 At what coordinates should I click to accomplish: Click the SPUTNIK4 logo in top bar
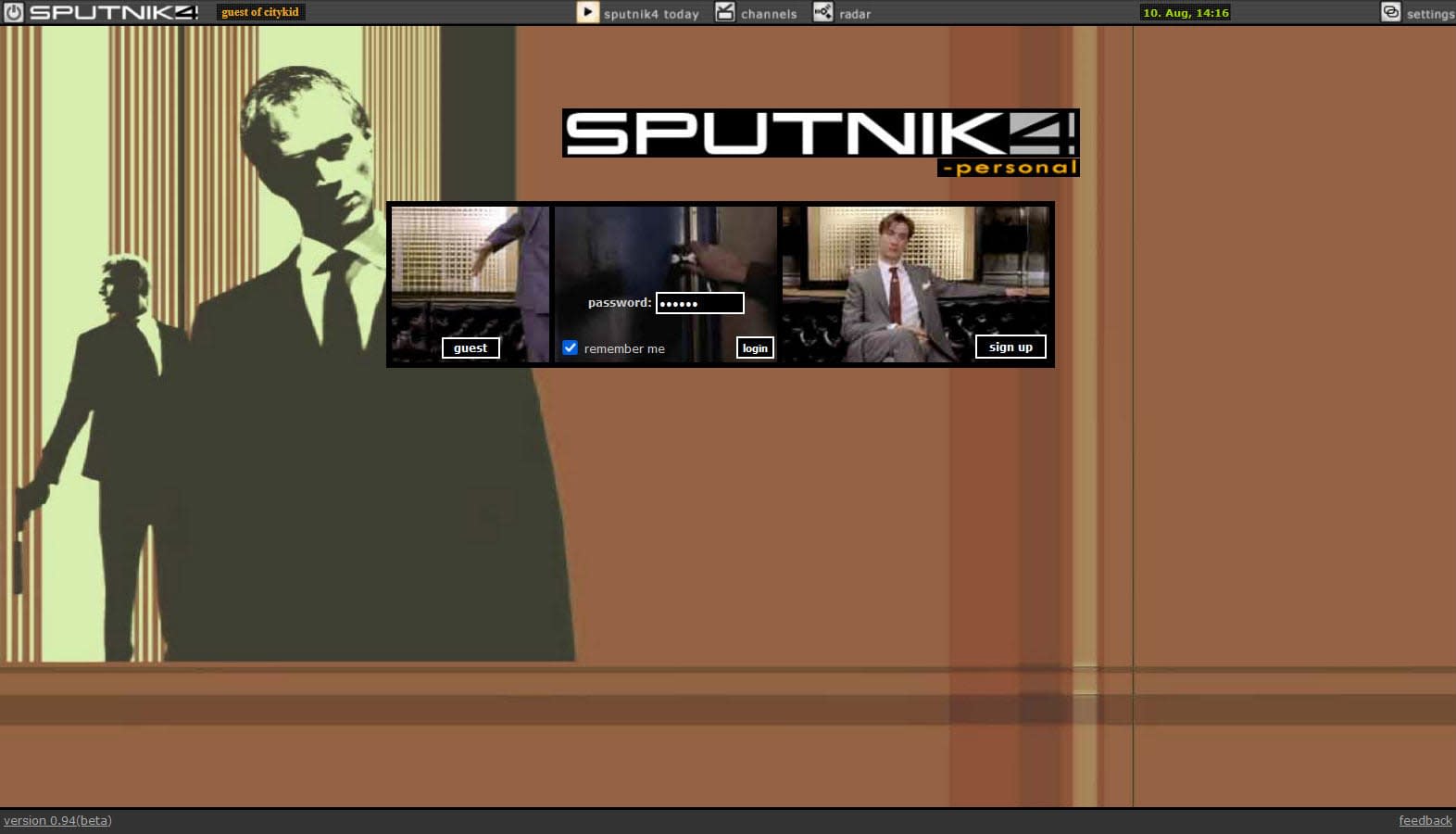pos(114,12)
